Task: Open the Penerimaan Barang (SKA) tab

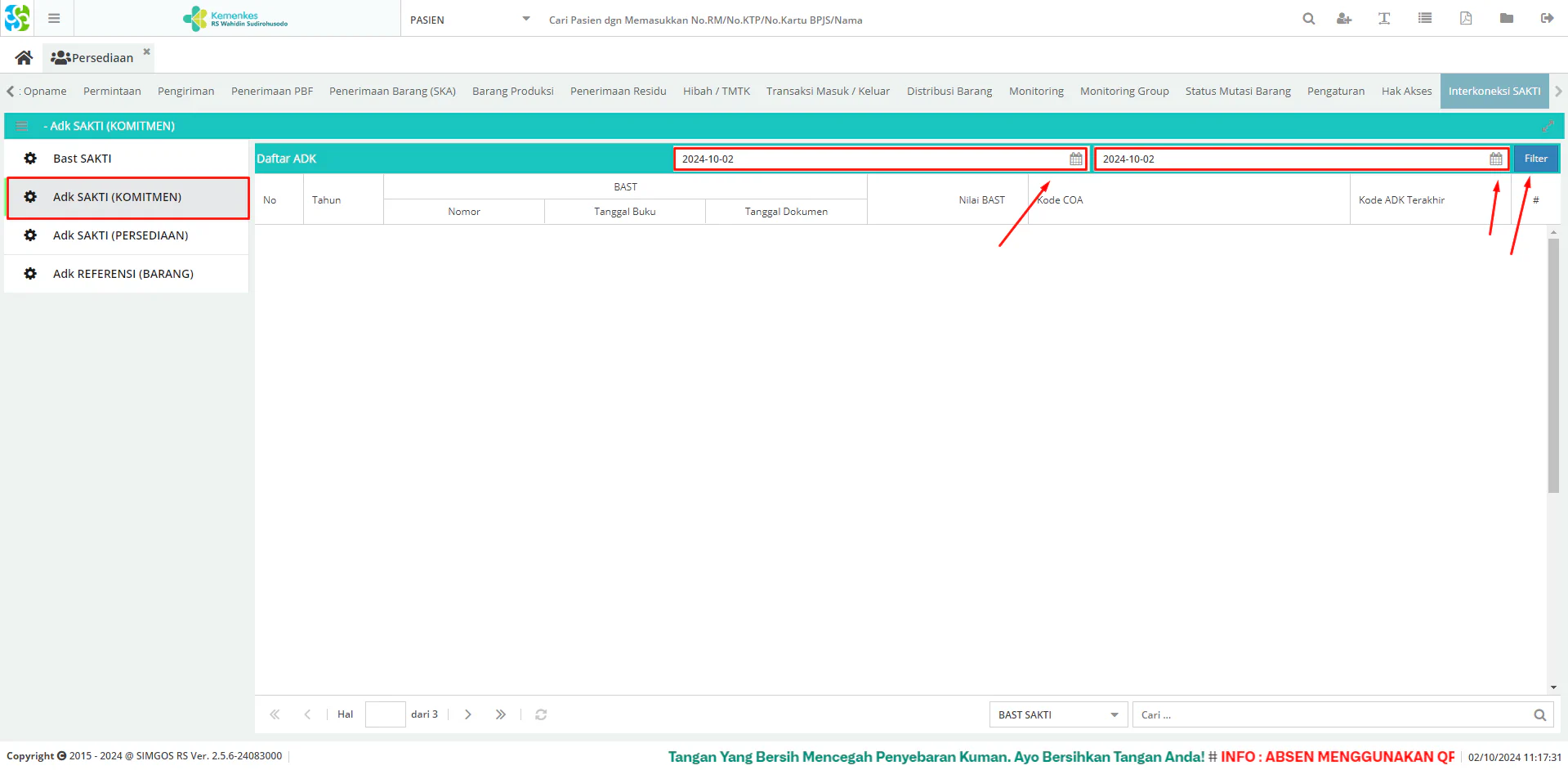Action: pos(392,91)
